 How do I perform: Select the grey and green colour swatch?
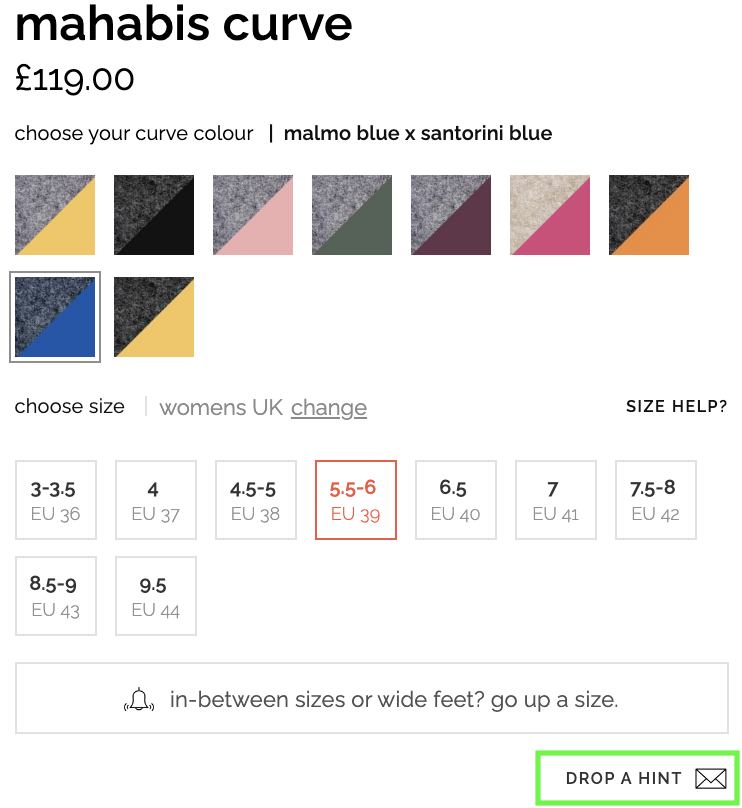click(352, 215)
